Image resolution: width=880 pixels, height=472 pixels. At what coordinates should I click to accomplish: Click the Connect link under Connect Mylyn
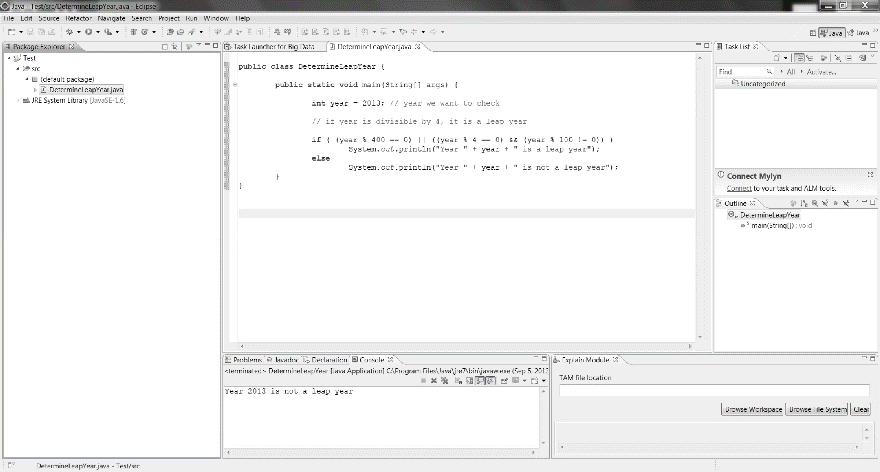click(739, 189)
